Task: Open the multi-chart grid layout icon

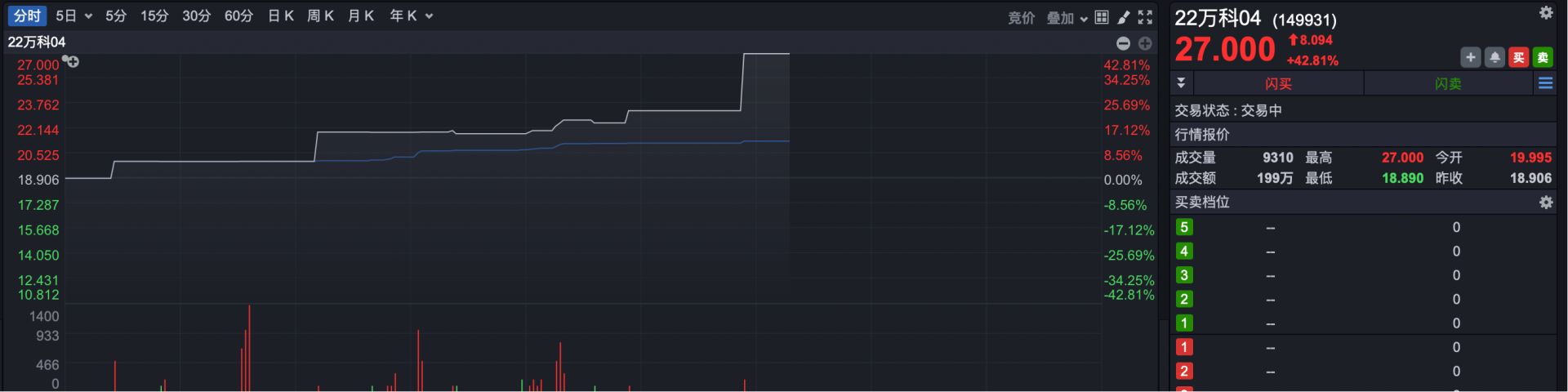Action: coord(1102,17)
